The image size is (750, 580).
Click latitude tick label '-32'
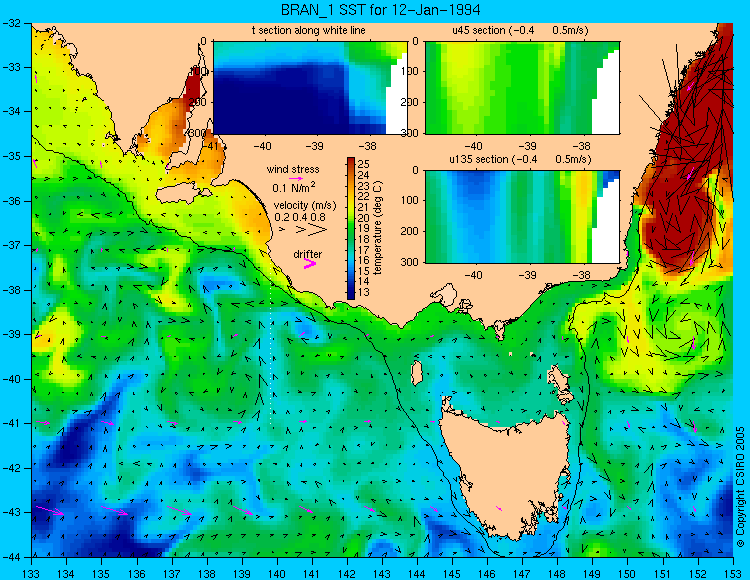pos(11,23)
